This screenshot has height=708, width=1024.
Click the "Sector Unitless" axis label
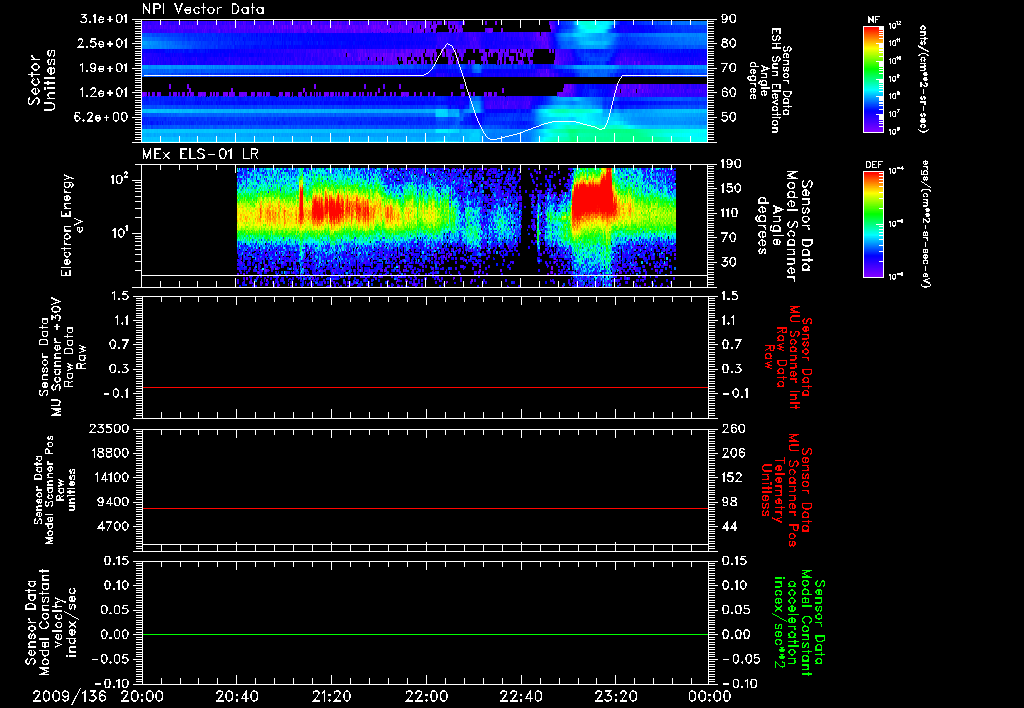42,80
